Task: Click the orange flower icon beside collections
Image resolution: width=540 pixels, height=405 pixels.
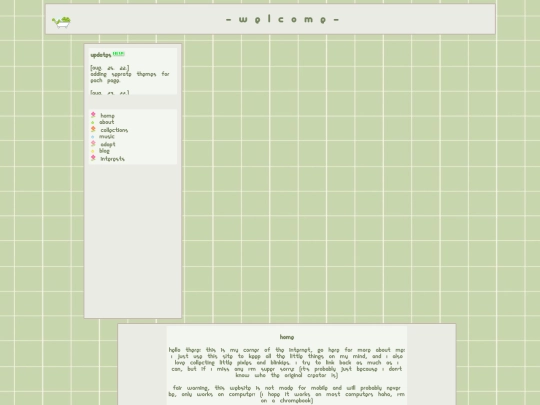Action: pyautogui.click(x=93, y=129)
